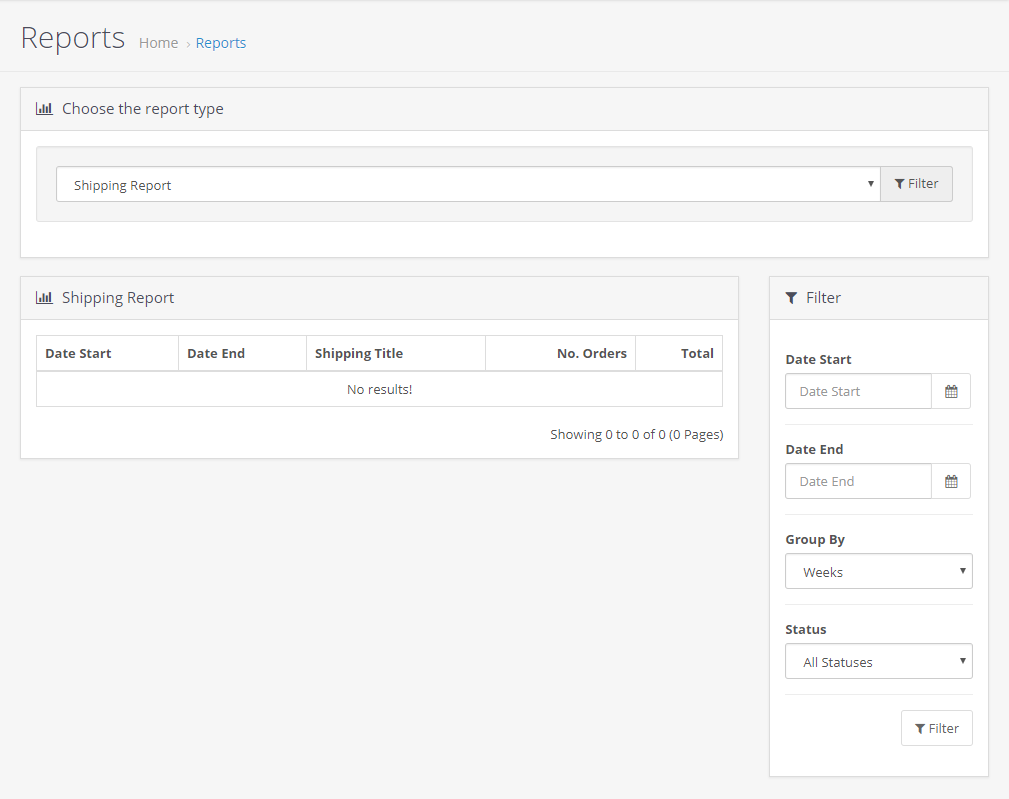Click the Home breadcrumb link
Screen dimensions: 1009x799
[x=158, y=43]
